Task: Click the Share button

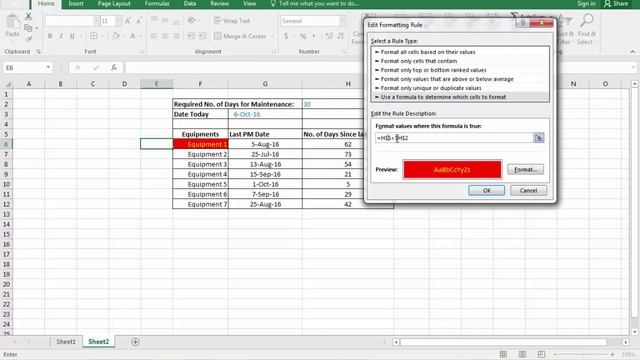Action: point(616,4)
